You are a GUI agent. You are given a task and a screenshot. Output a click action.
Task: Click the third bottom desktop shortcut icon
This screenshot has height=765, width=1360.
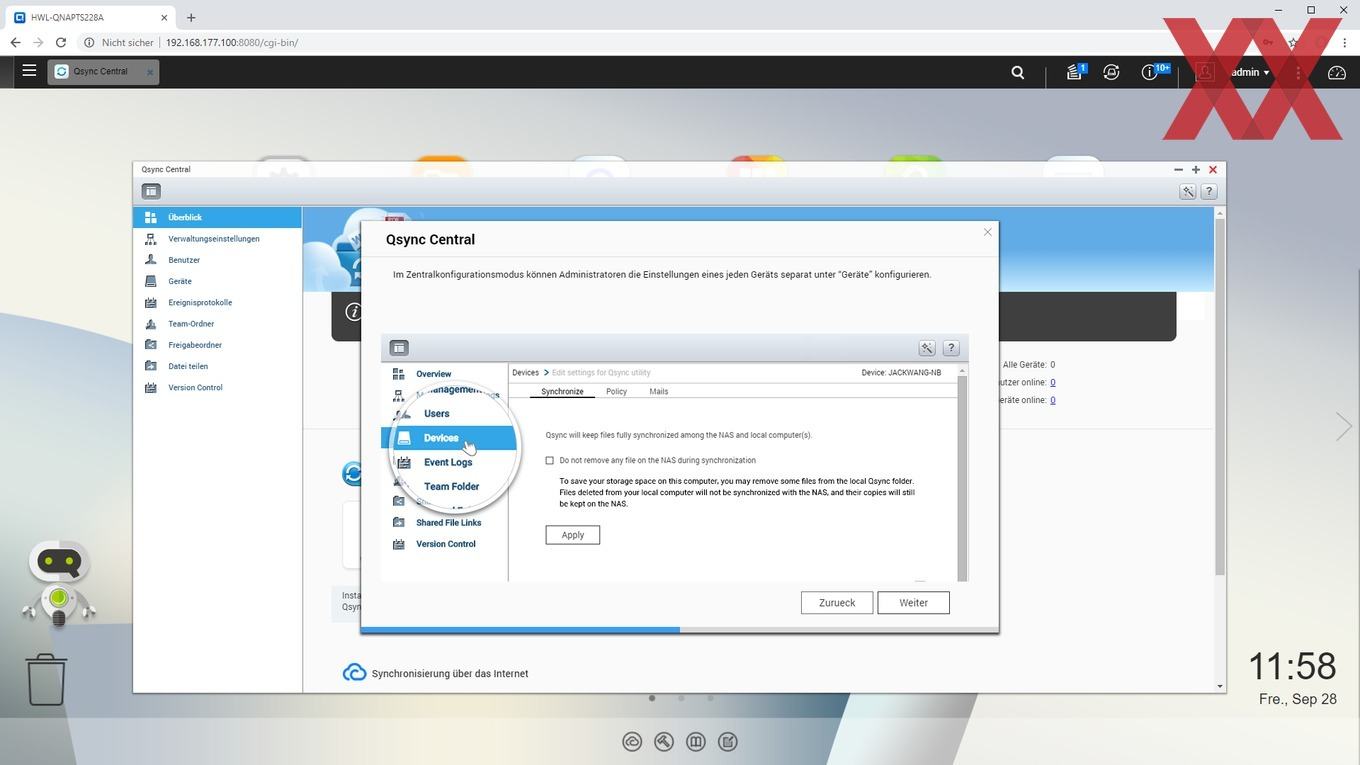point(696,741)
